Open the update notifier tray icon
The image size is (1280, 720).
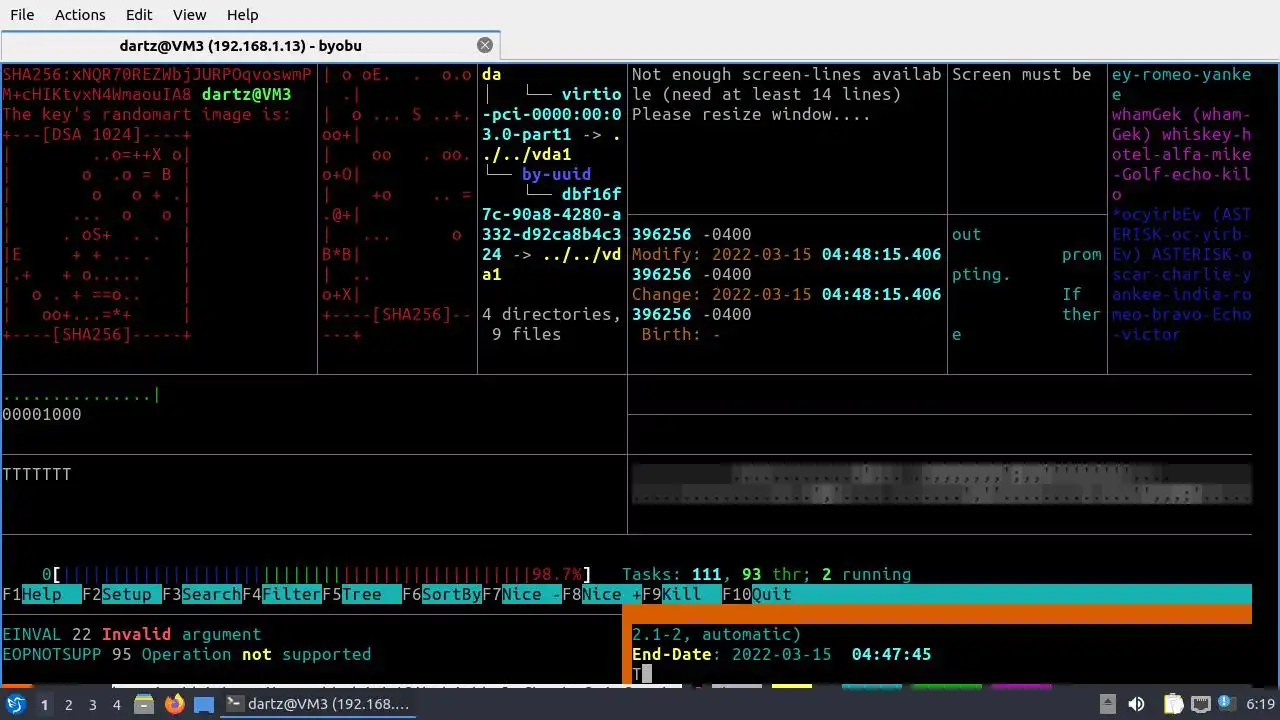point(1226,705)
